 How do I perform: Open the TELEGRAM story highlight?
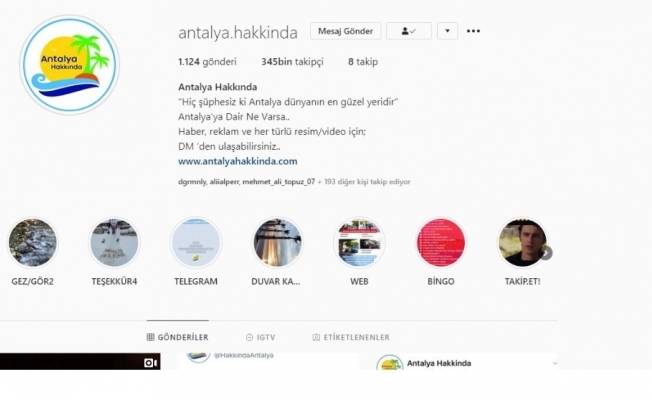[x=196, y=243]
